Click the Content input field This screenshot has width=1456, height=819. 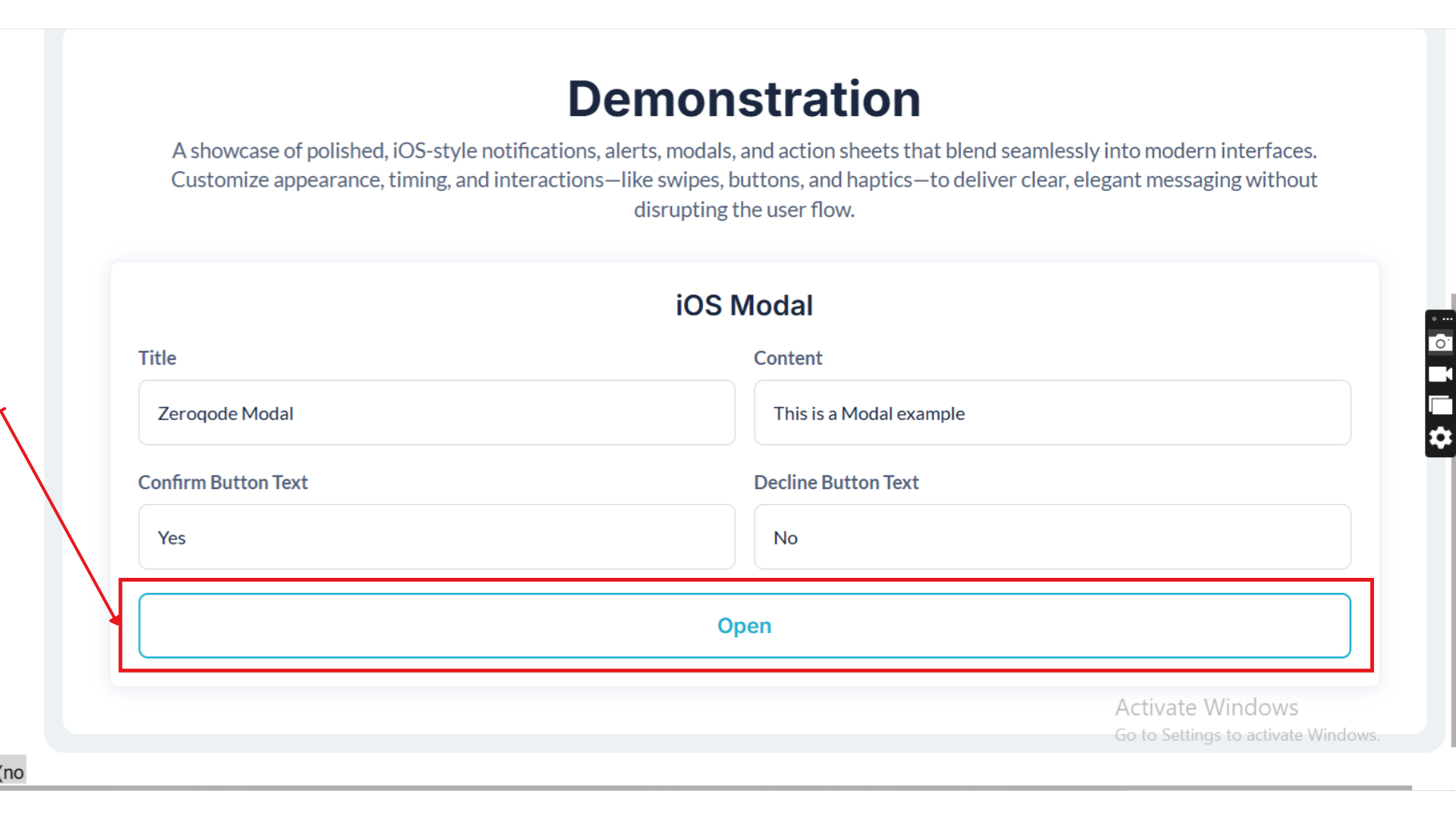click(1052, 413)
